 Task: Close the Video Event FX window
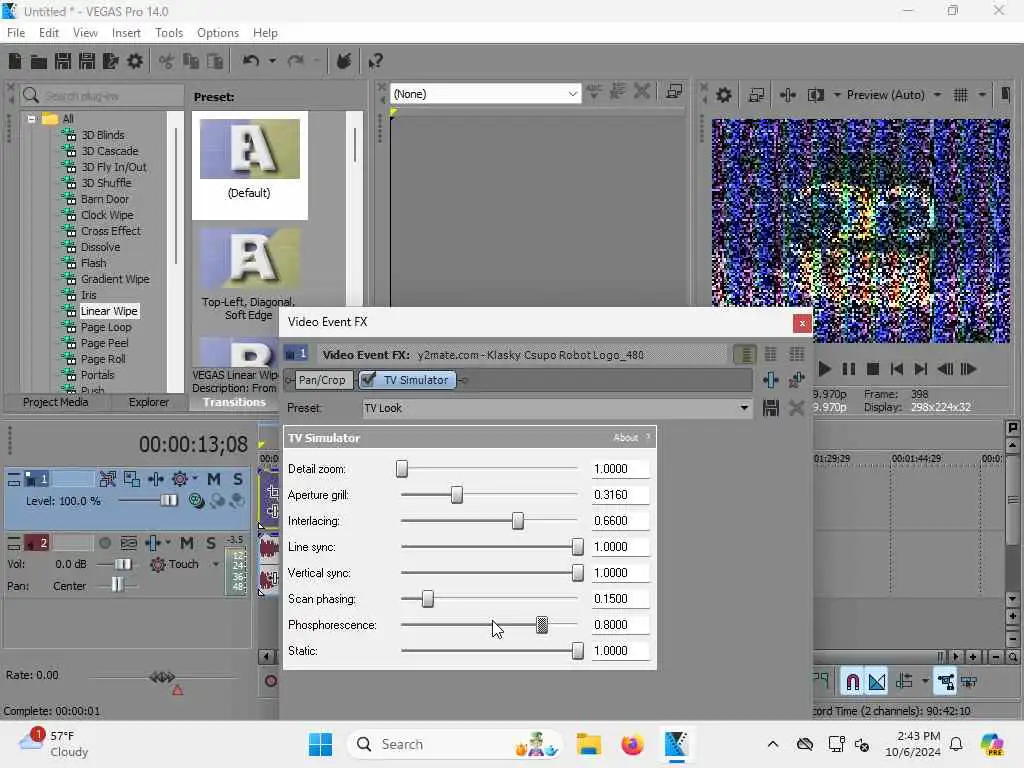pyautogui.click(x=802, y=323)
